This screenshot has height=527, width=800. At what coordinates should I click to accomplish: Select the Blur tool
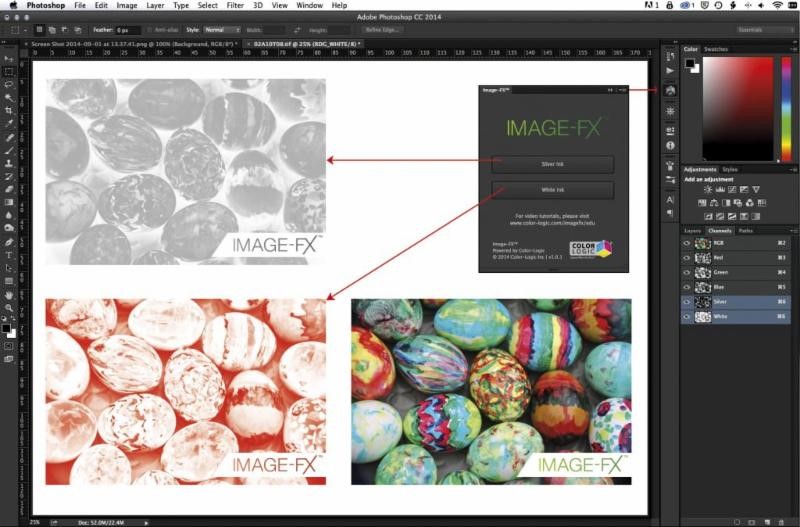coord(9,215)
